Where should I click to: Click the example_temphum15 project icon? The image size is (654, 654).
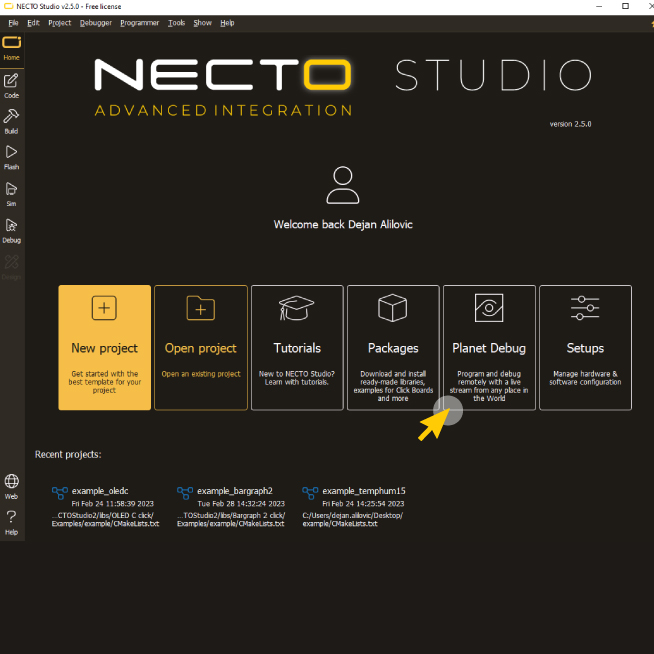point(310,493)
